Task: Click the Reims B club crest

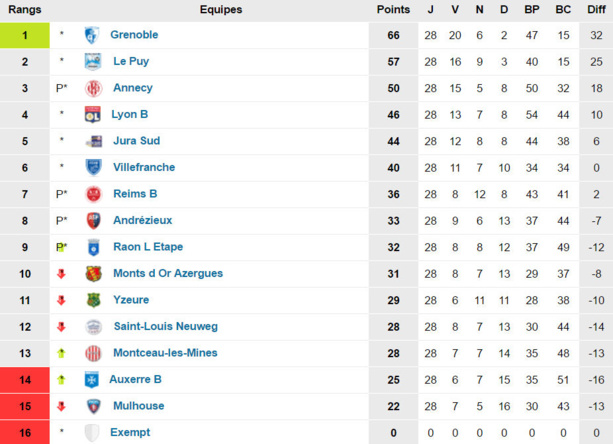Action: pyautogui.click(x=93, y=194)
